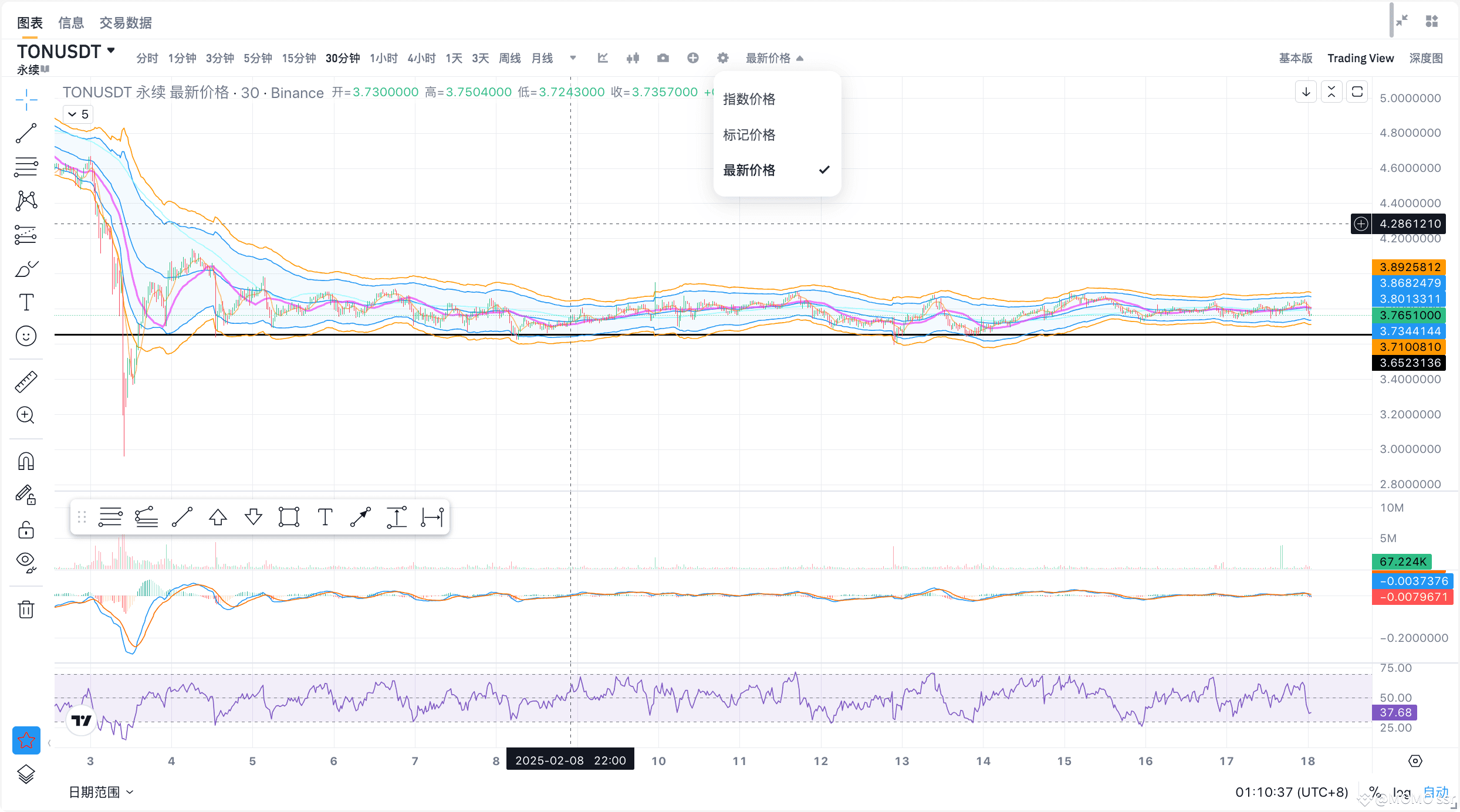Select the arrow-up marker in floating toolbar

(218, 517)
